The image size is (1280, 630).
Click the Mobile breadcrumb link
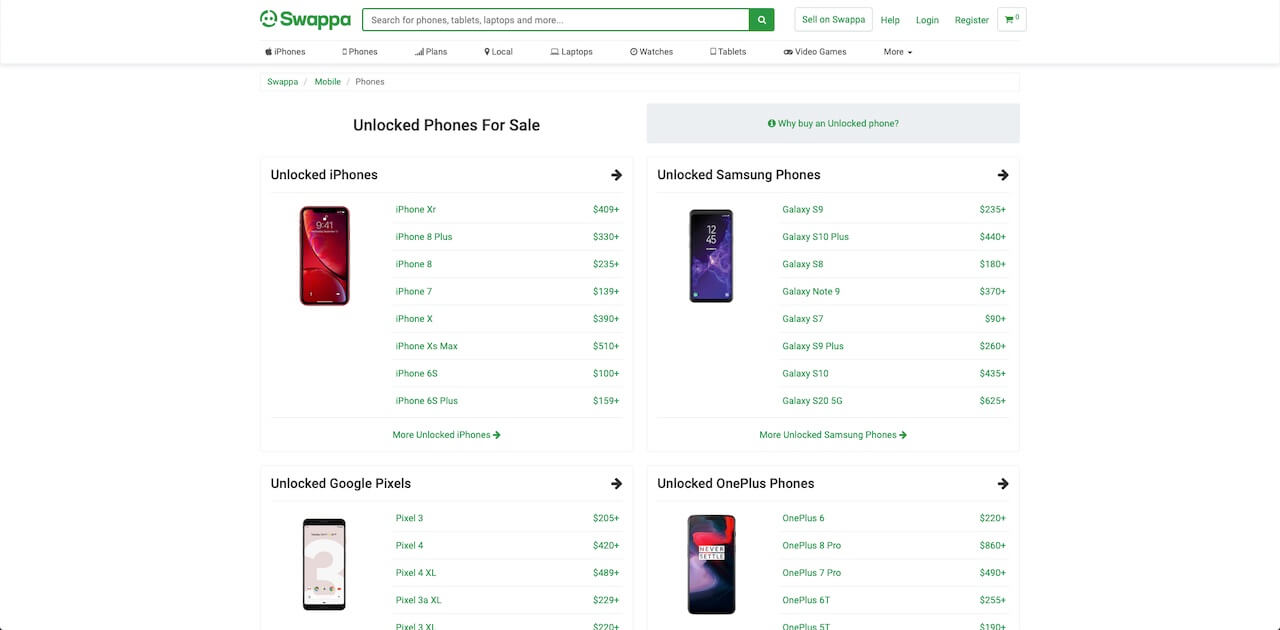point(327,81)
